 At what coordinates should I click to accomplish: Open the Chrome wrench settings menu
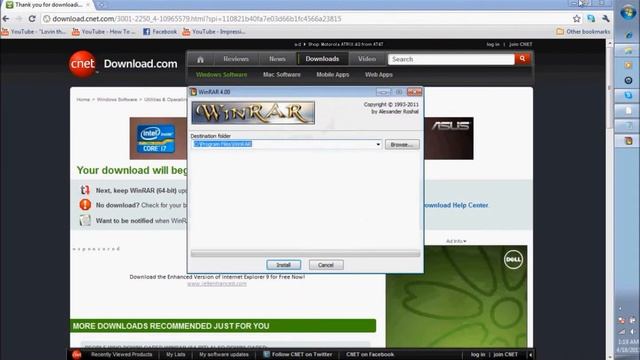(606, 19)
